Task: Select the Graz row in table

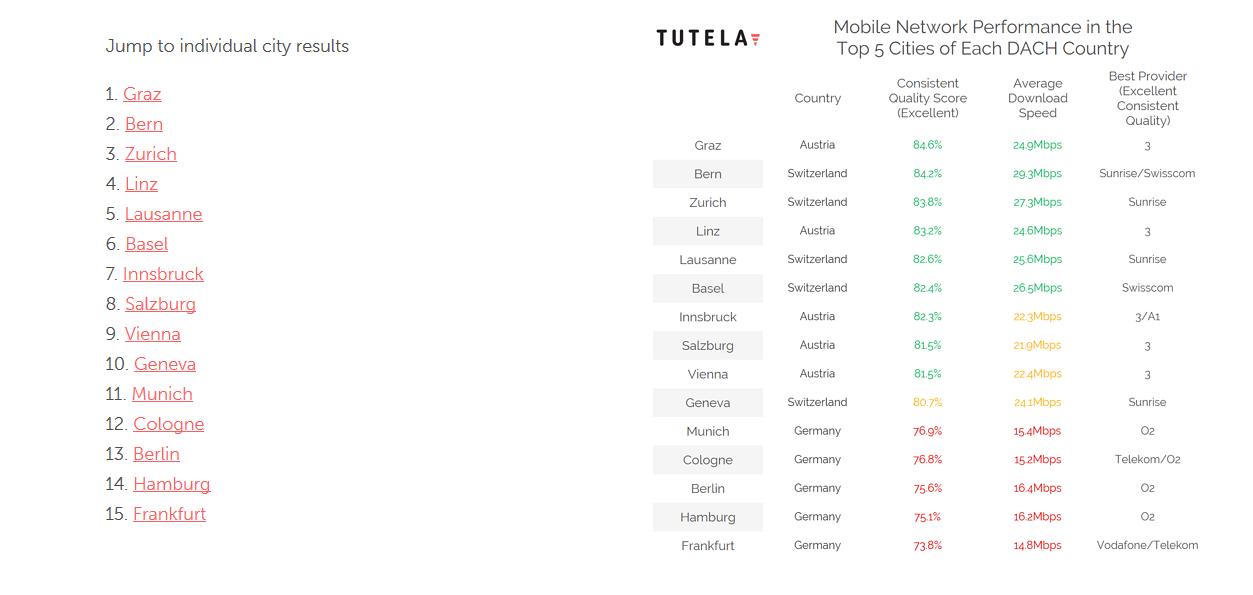Action: coord(926,145)
